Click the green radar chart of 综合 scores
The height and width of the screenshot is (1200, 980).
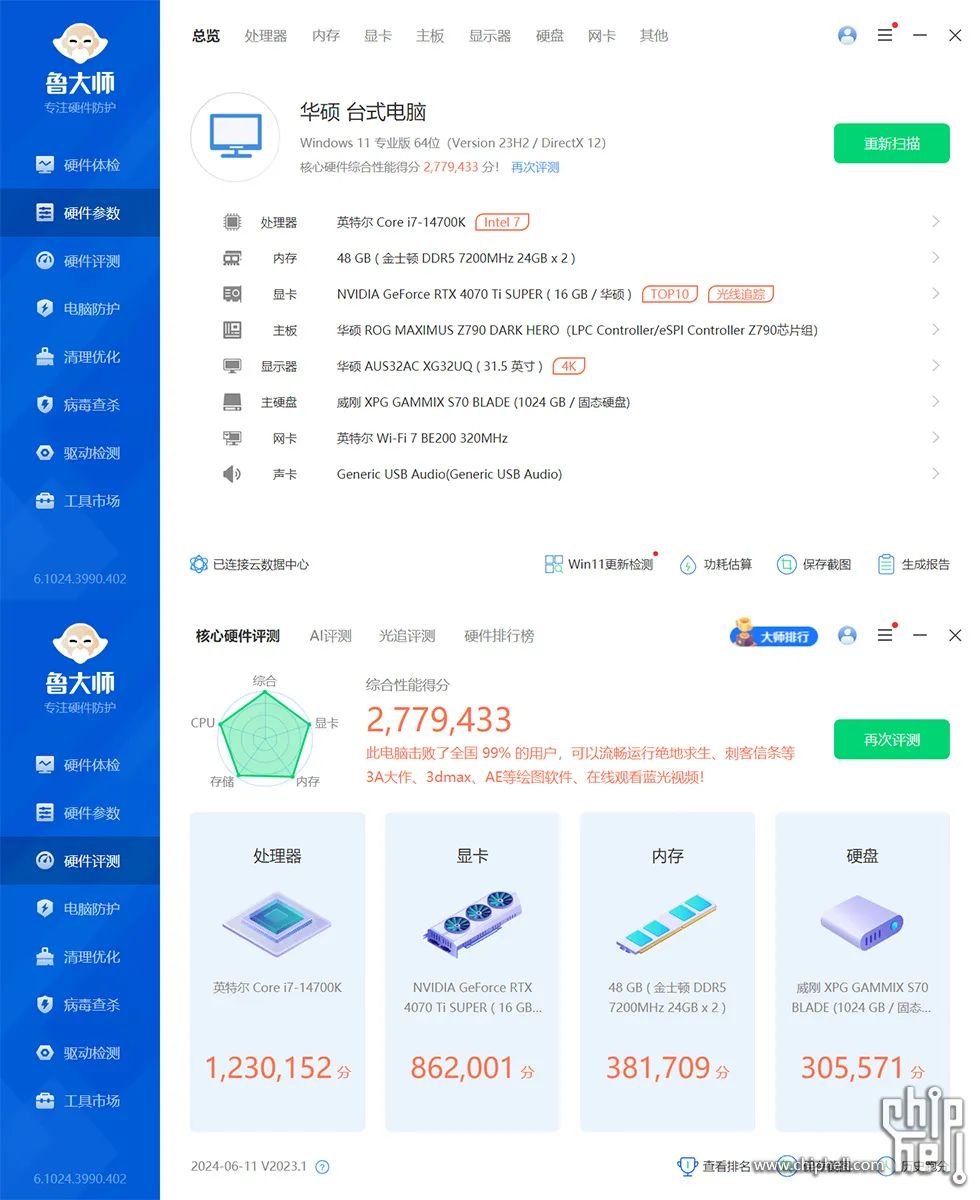265,738
